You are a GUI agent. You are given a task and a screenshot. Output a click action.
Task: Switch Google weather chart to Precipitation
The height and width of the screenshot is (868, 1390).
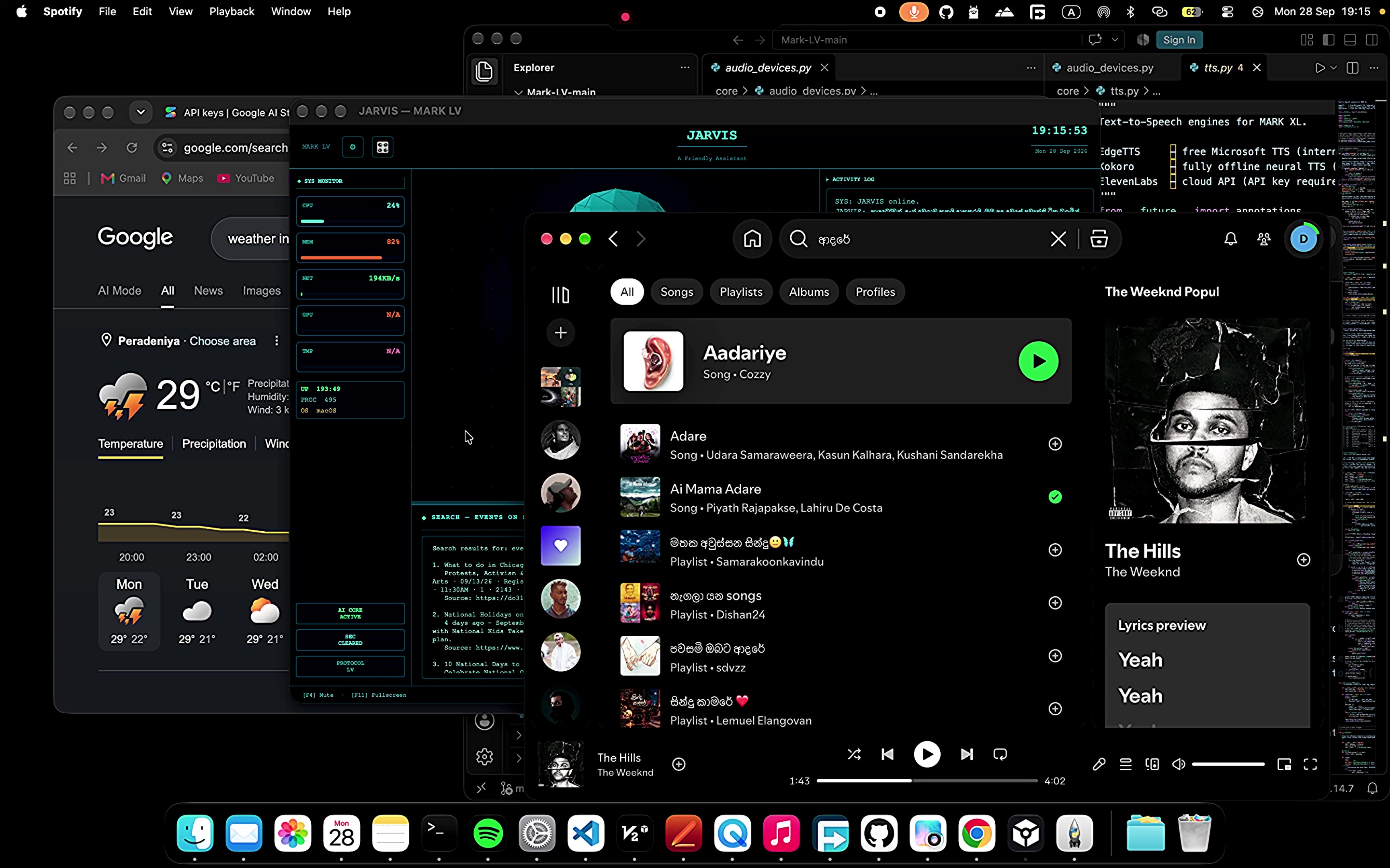213,444
